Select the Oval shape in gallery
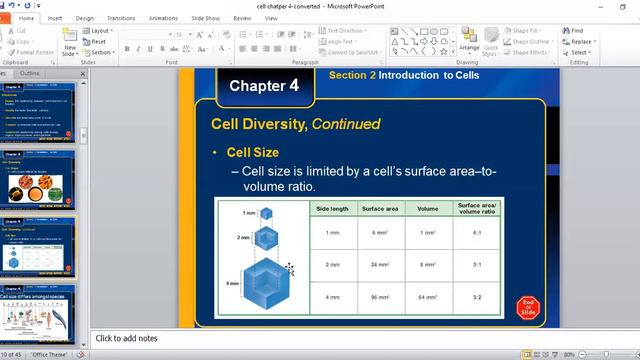 coord(434,31)
